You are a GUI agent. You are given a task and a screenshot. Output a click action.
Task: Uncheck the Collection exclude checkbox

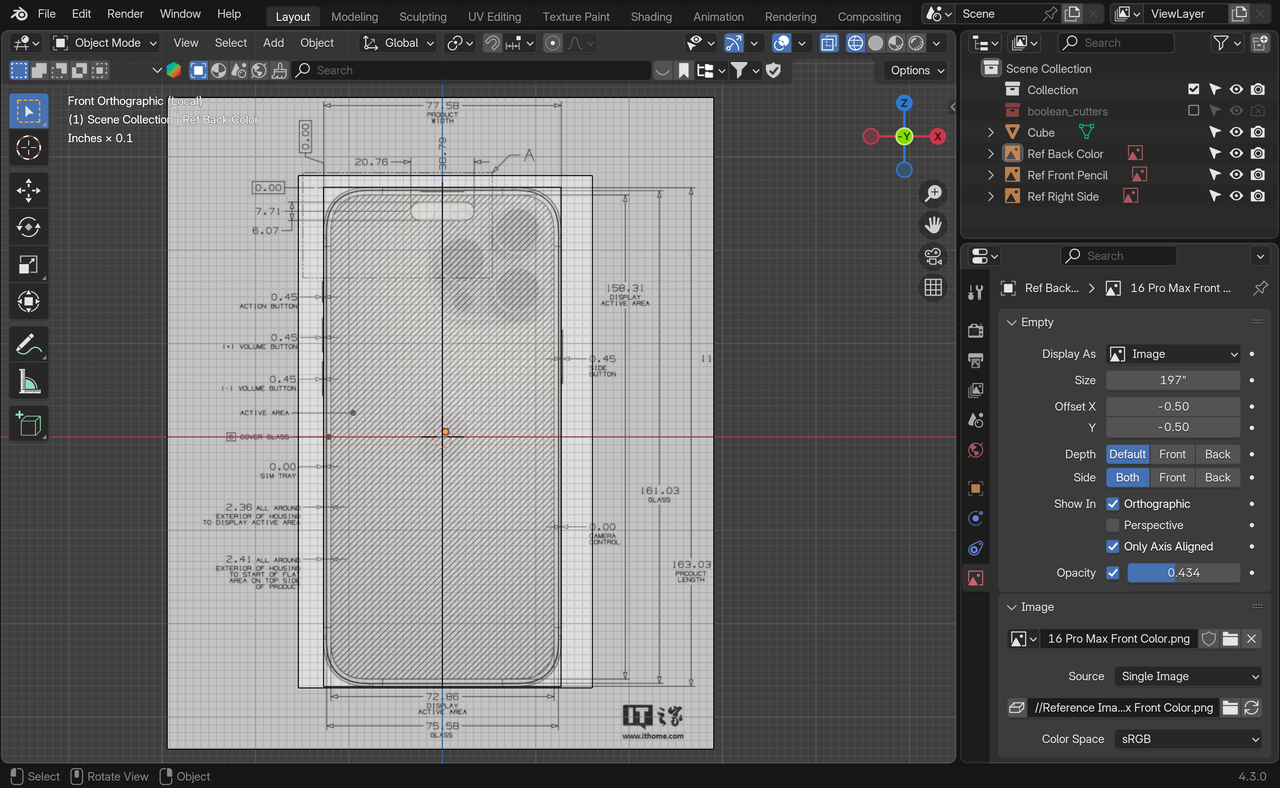click(x=1193, y=90)
